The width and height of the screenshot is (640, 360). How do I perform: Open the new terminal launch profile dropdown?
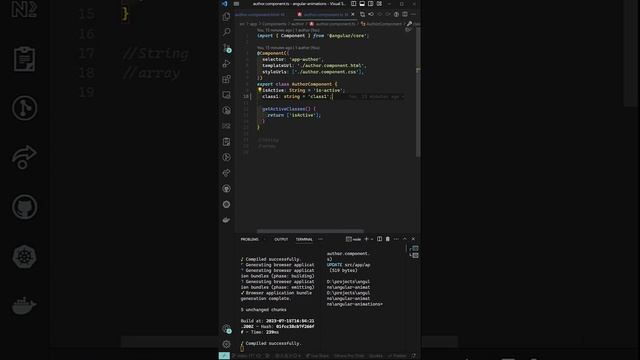372,239
